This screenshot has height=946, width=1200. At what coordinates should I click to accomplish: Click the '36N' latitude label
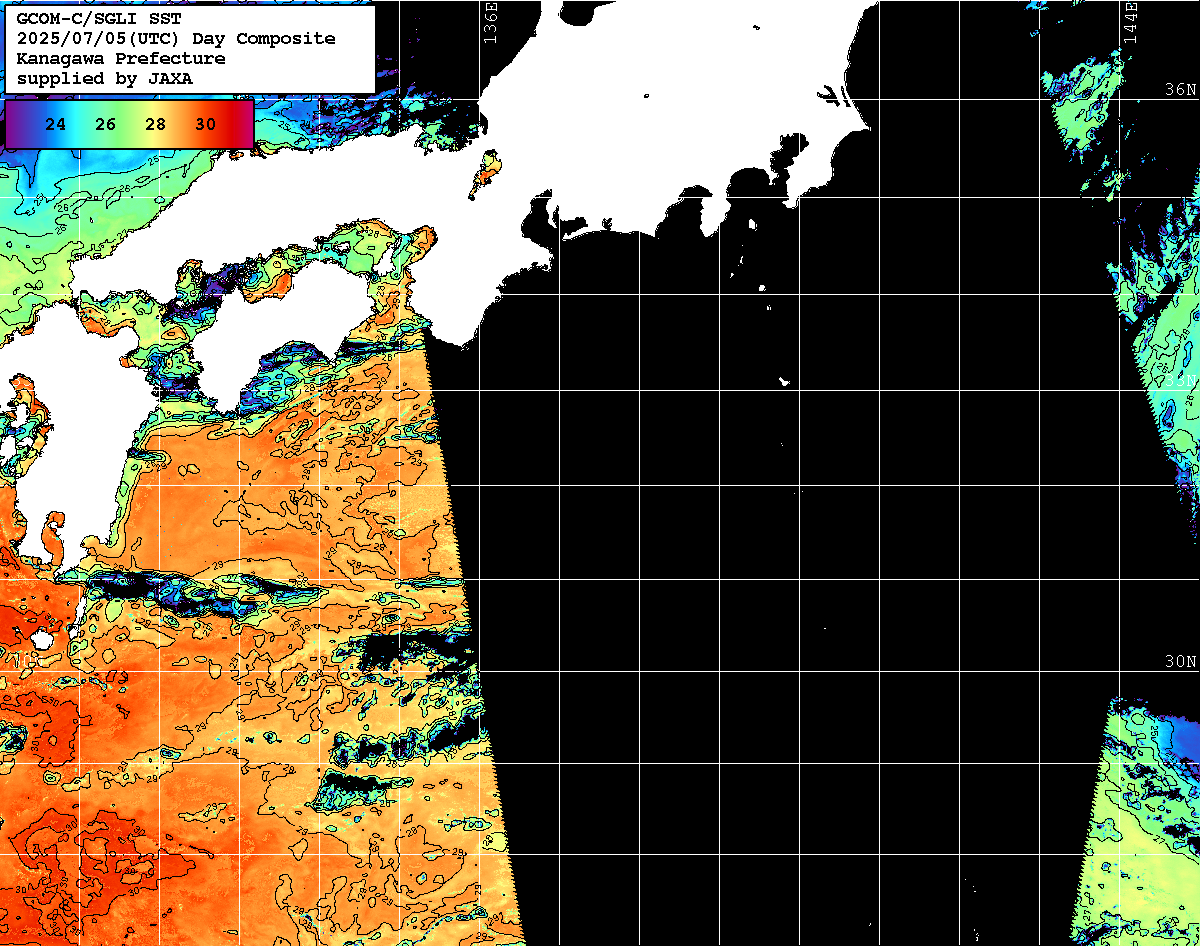point(1181,90)
